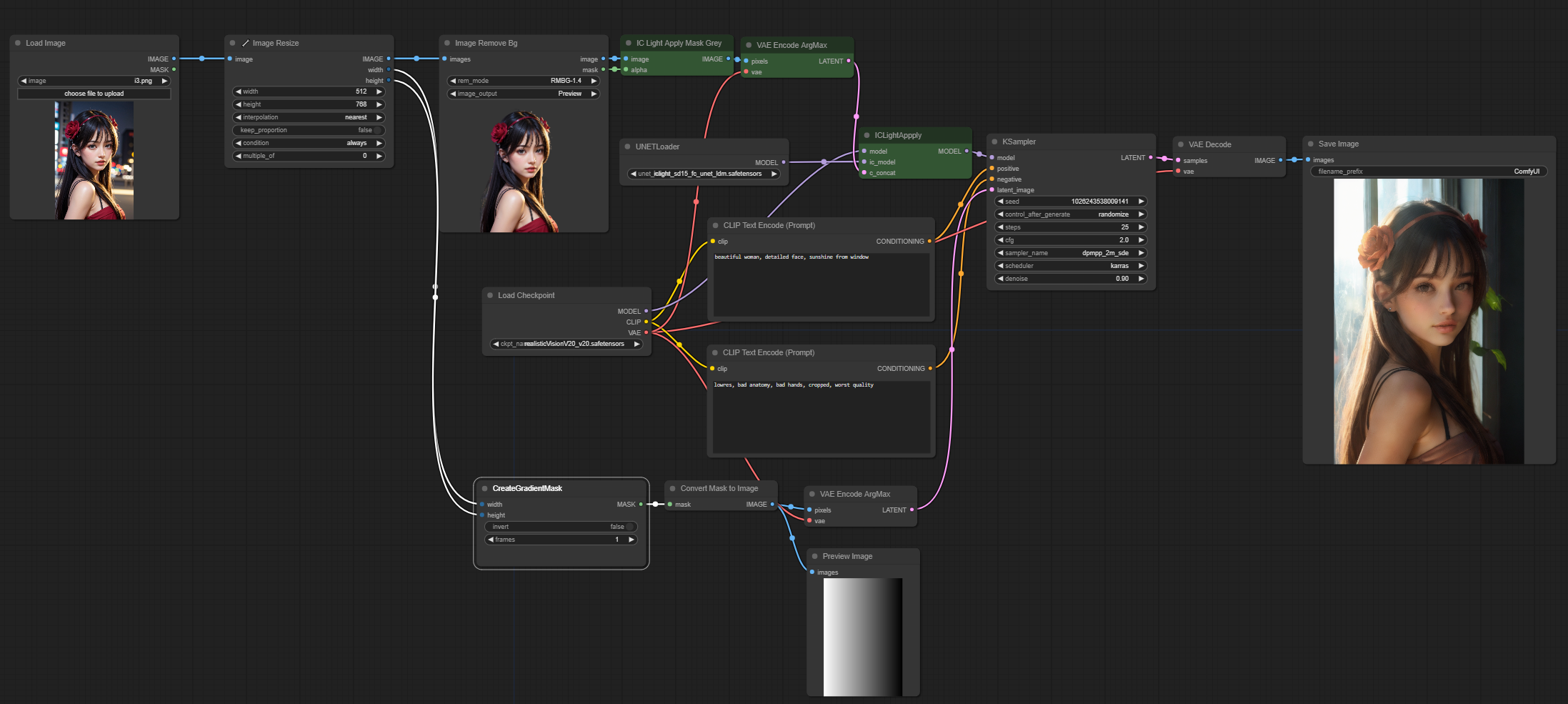Open the rem_mode RMBG-1.4 selector
This screenshot has width=1568, height=704.
[x=523, y=81]
